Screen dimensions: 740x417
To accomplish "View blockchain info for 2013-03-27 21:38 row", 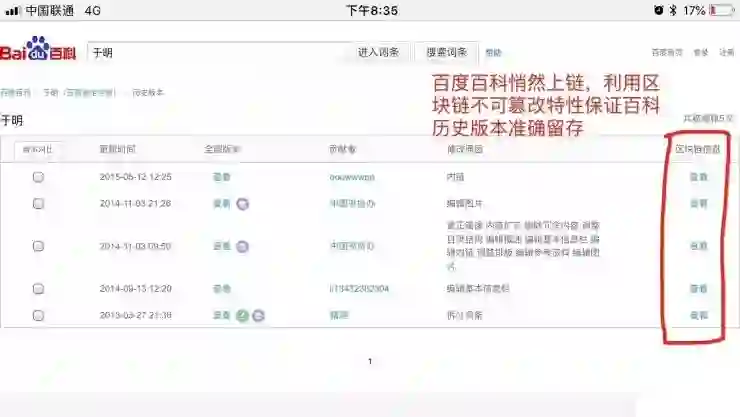I will 699,315.
